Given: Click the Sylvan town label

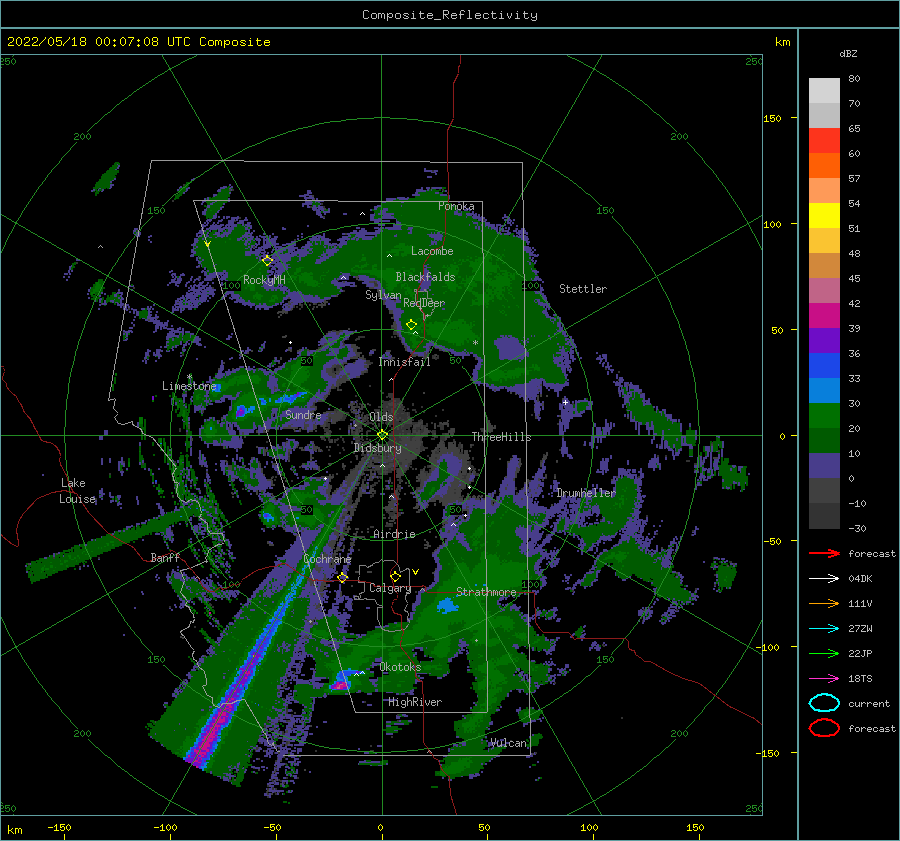Looking at the screenshot, I should click(383, 295).
